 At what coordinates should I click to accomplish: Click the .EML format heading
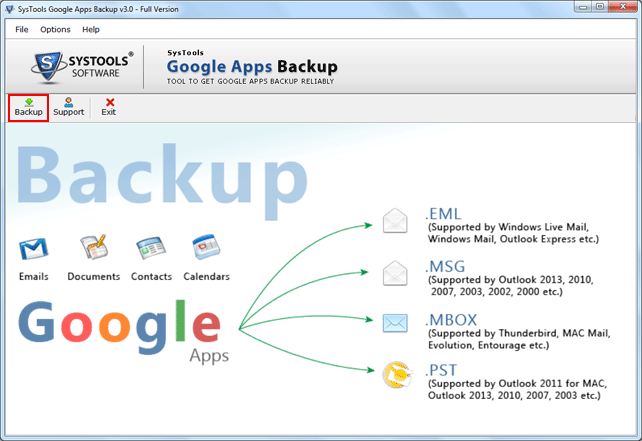click(443, 214)
